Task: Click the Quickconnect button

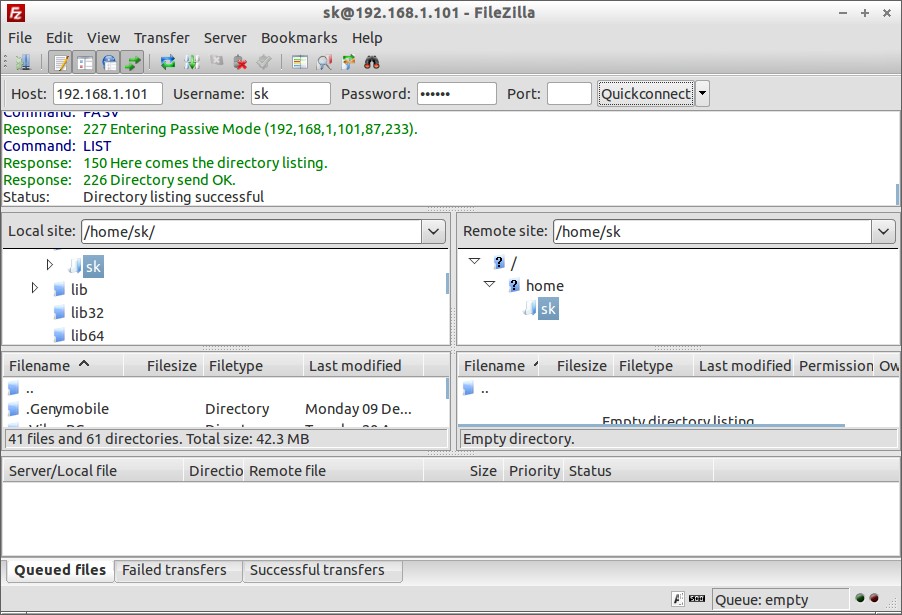Action: (645, 94)
